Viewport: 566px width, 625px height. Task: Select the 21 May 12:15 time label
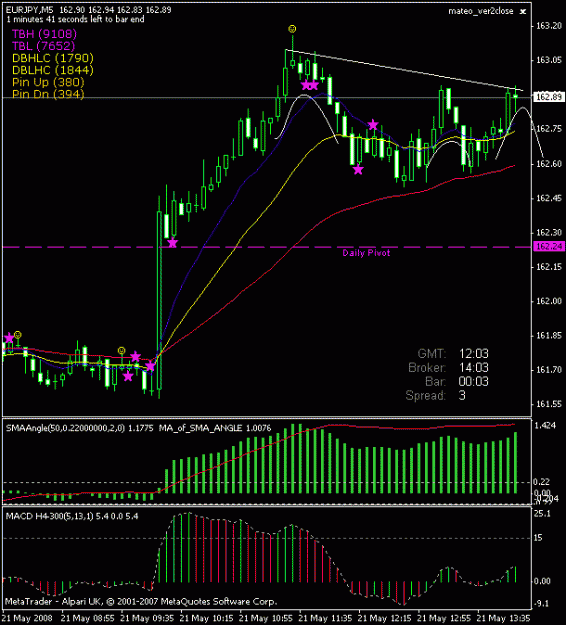point(385,618)
